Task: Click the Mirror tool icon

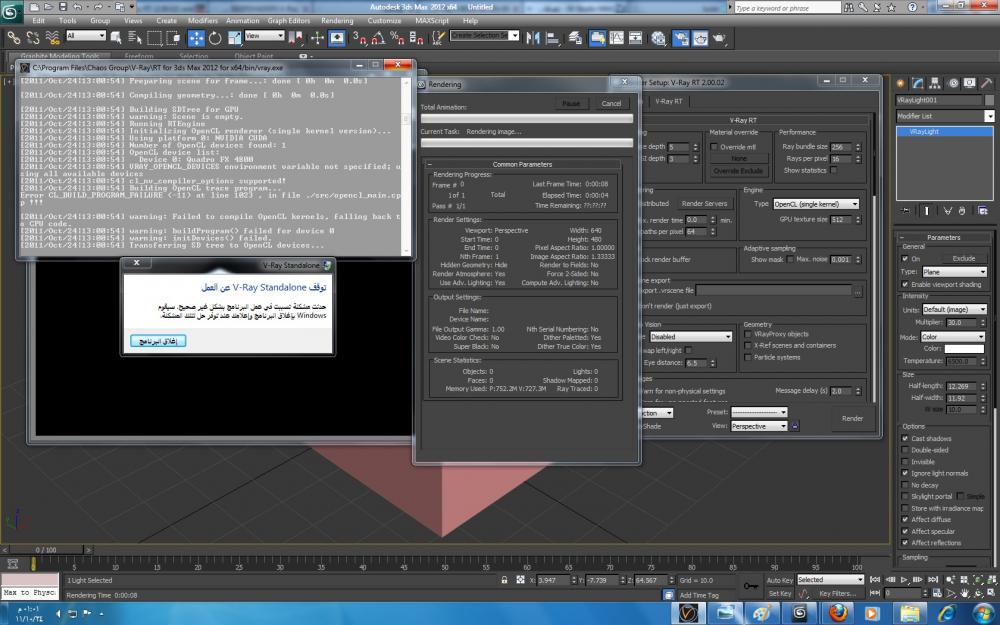Action: pyautogui.click(x=533, y=38)
